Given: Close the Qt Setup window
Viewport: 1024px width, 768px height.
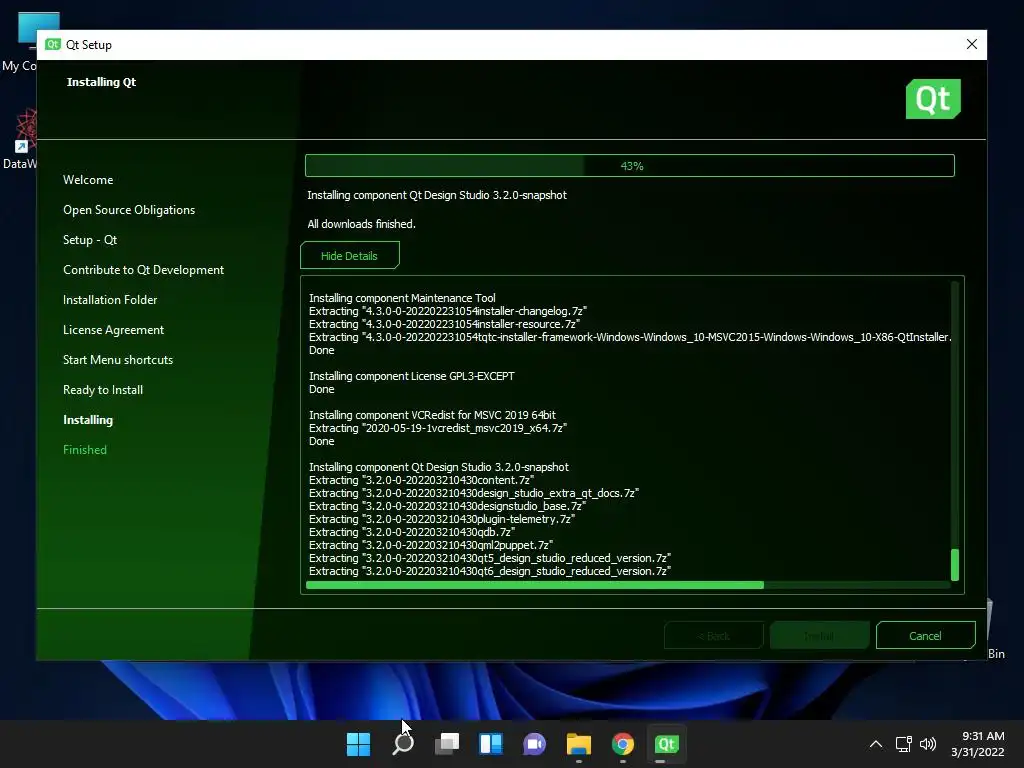Looking at the screenshot, I should coord(972,44).
